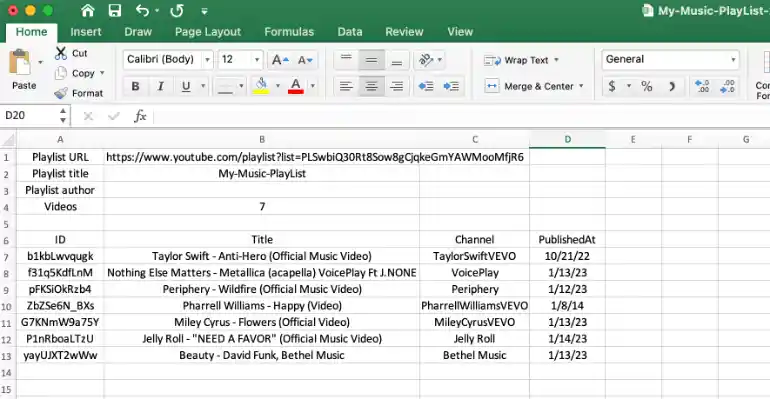Open the Paste options dropdown arrow
Screen dimensions: 770x399
point(40,62)
